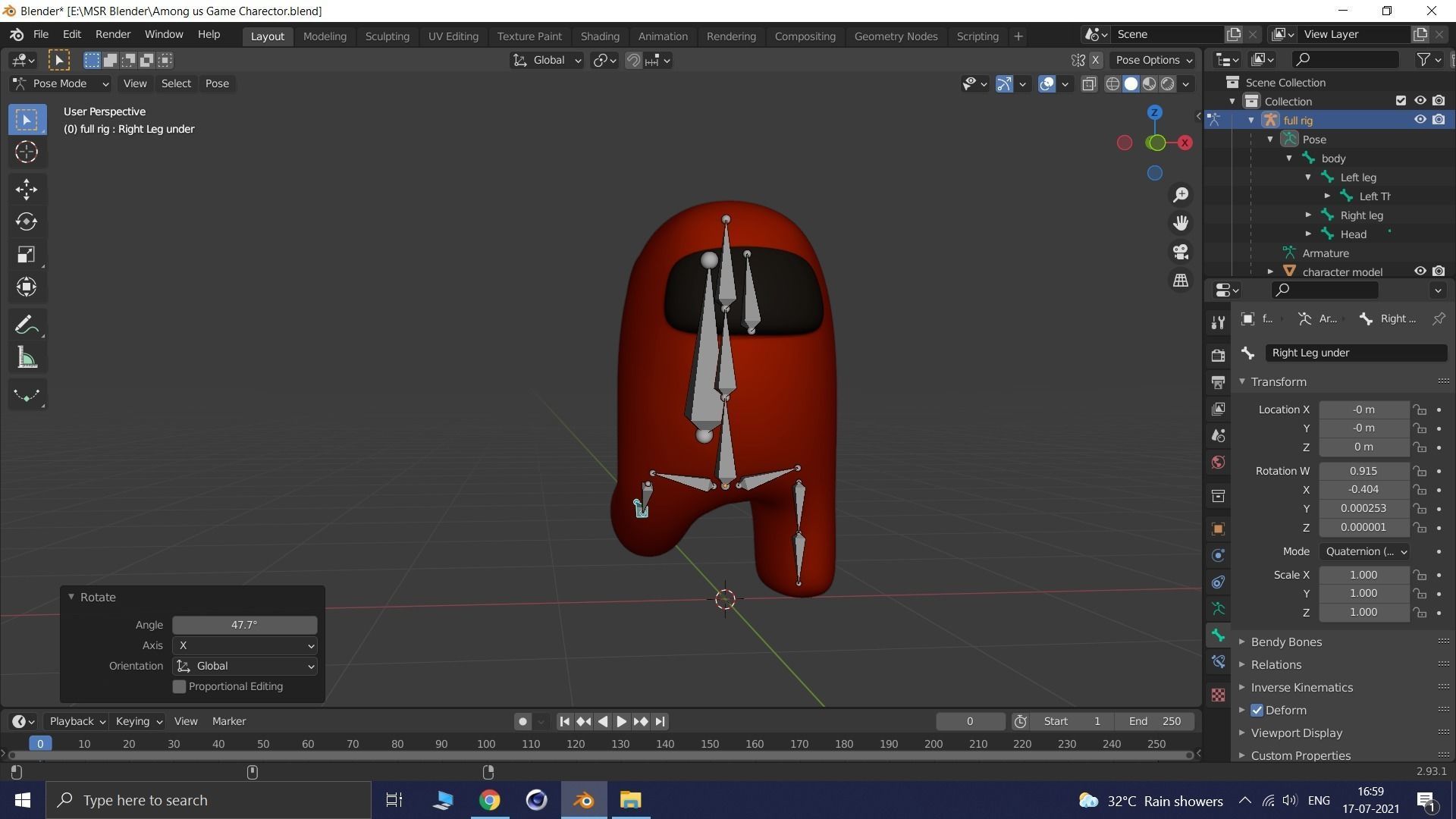Activate the Transform tool
1456x819 pixels.
[27, 287]
